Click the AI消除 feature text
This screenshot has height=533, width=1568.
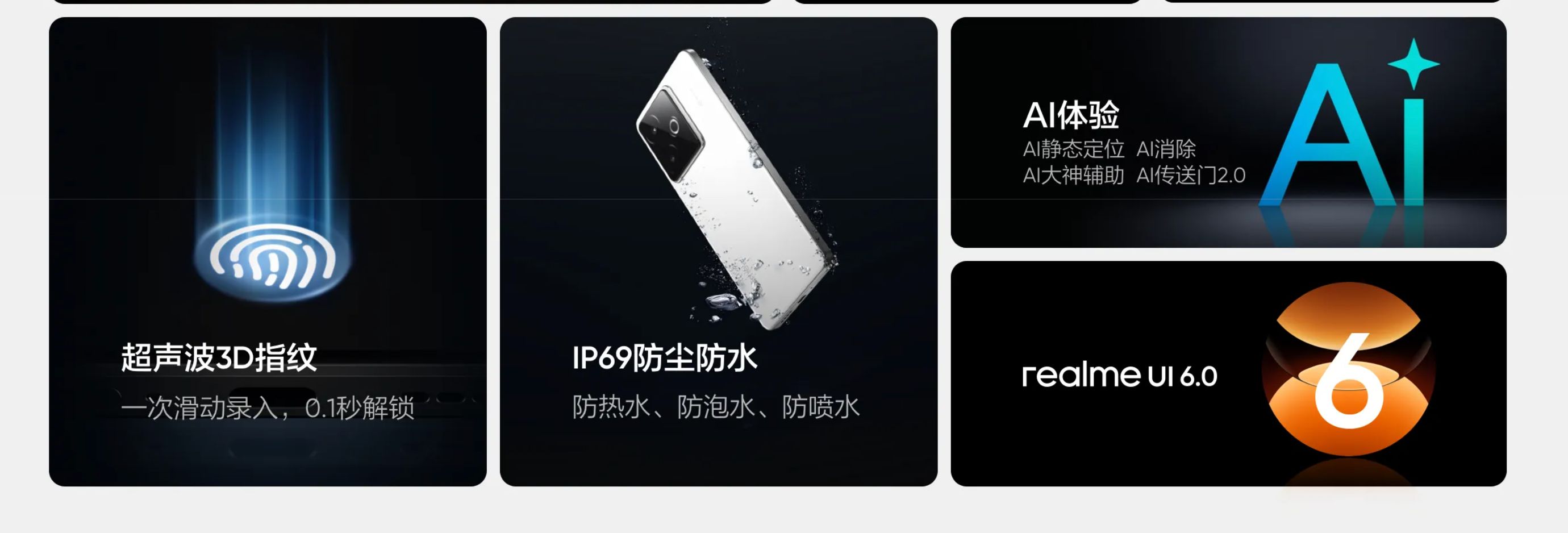[x=1166, y=149]
